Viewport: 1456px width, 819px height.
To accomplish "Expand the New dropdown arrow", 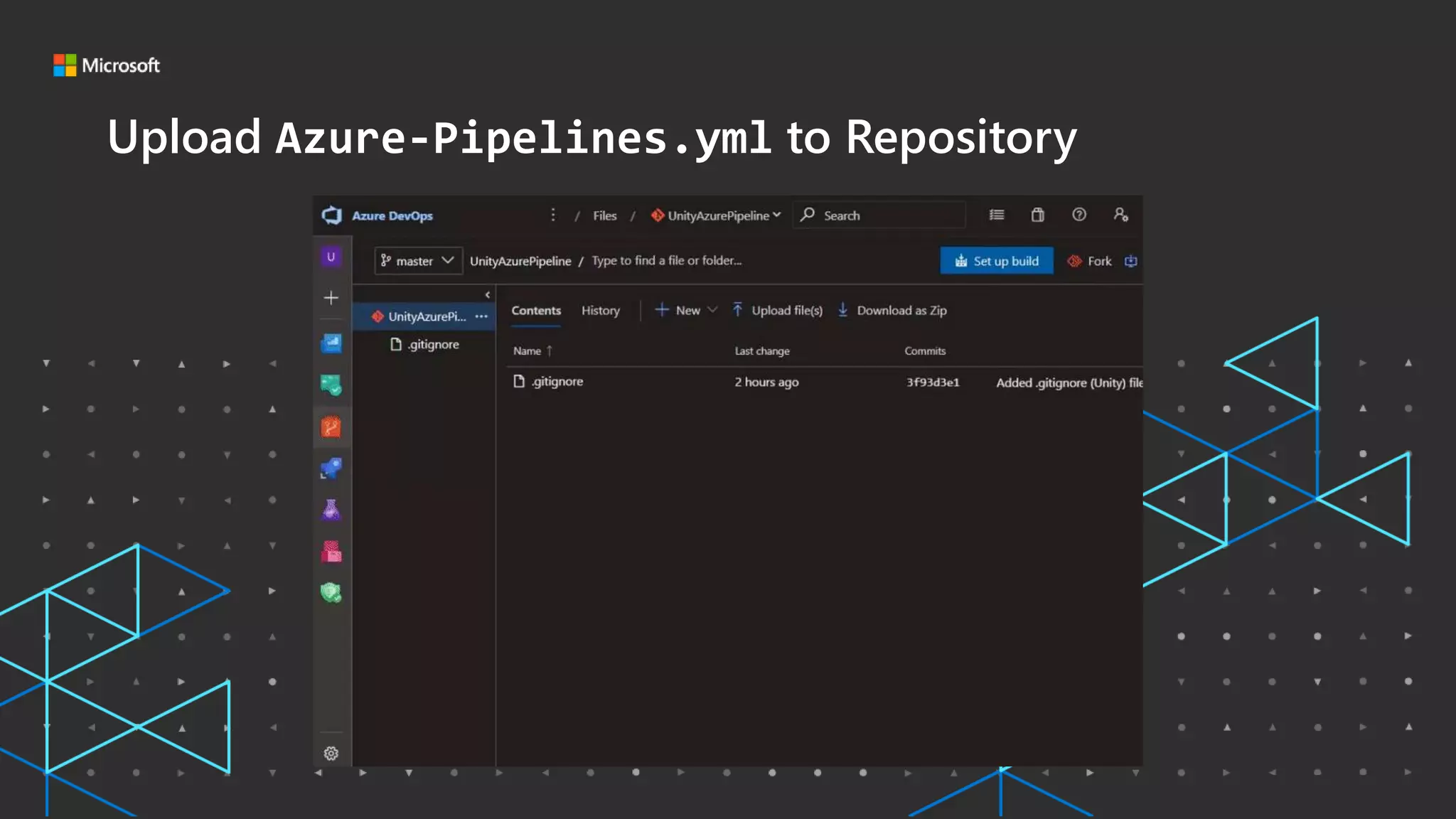I will [x=712, y=310].
